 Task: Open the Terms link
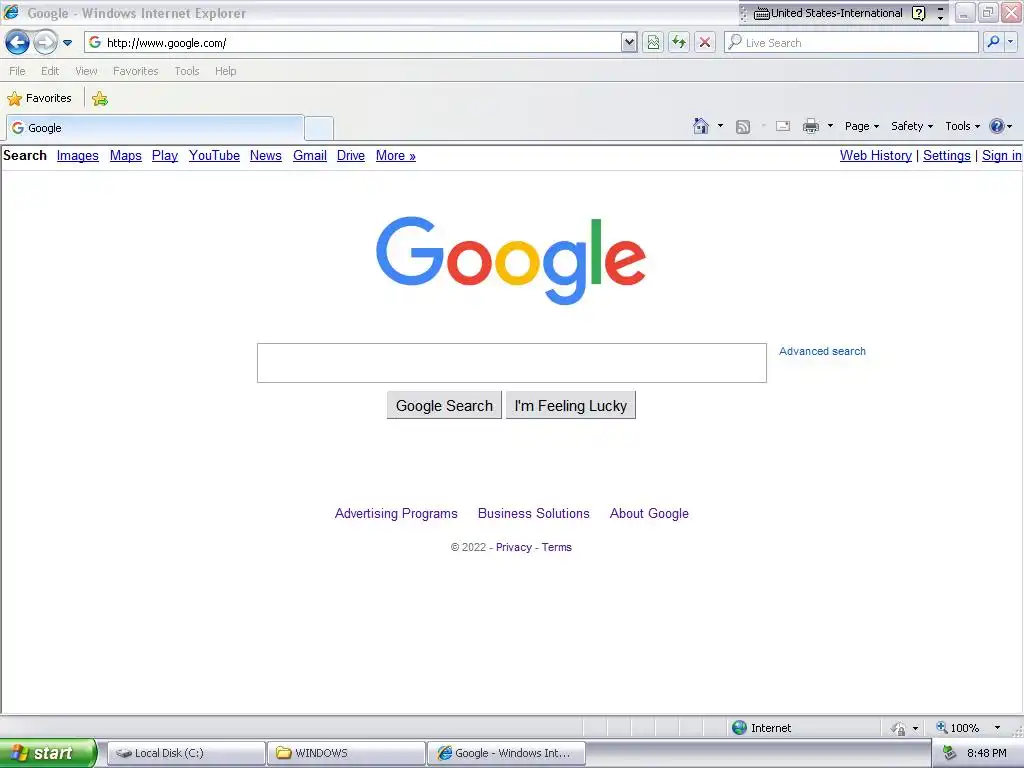(556, 547)
